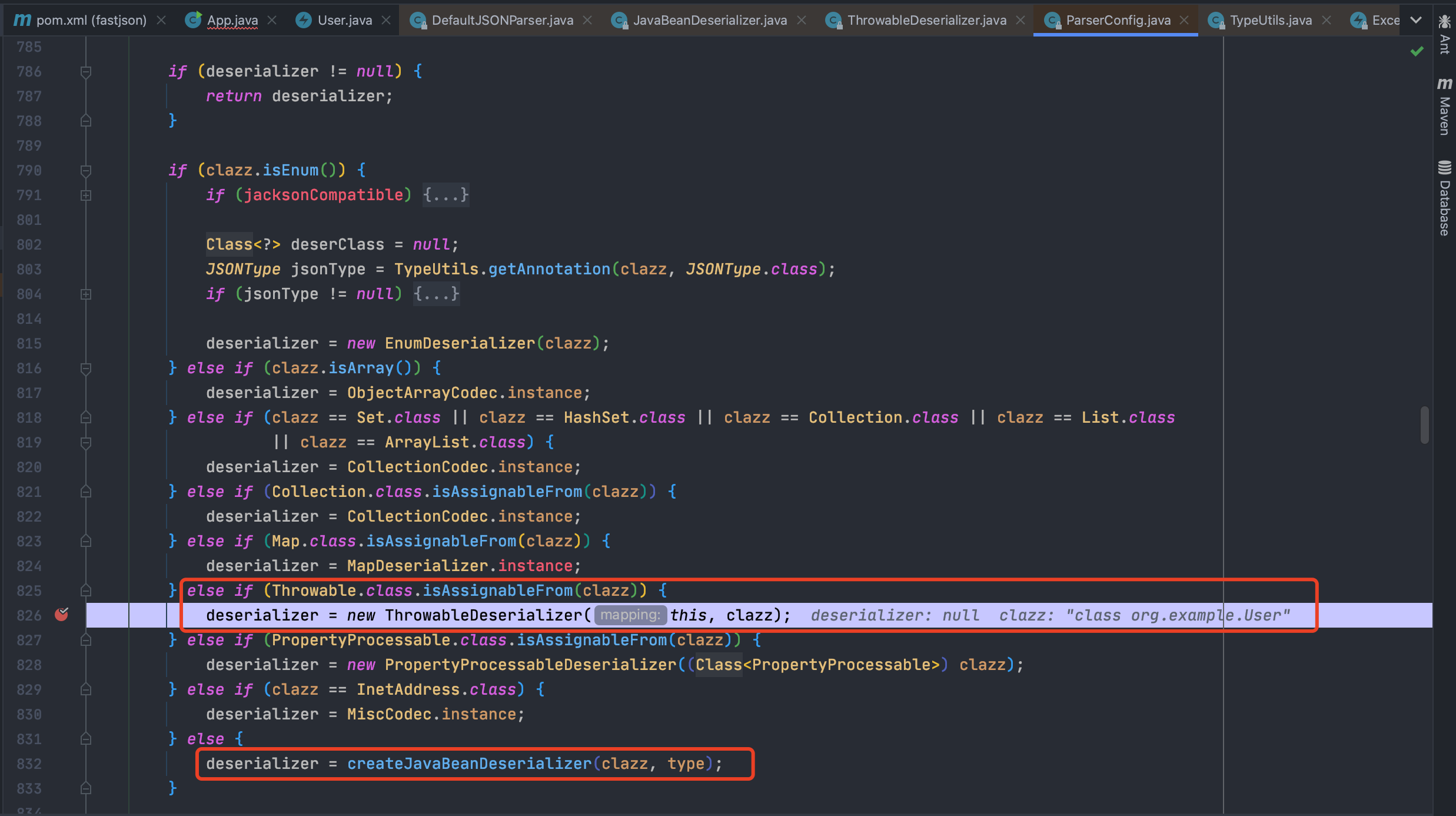The width and height of the screenshot is (1456, 816).
Task: Click the breakpoint icon on line 826
Action: [61, 615]
